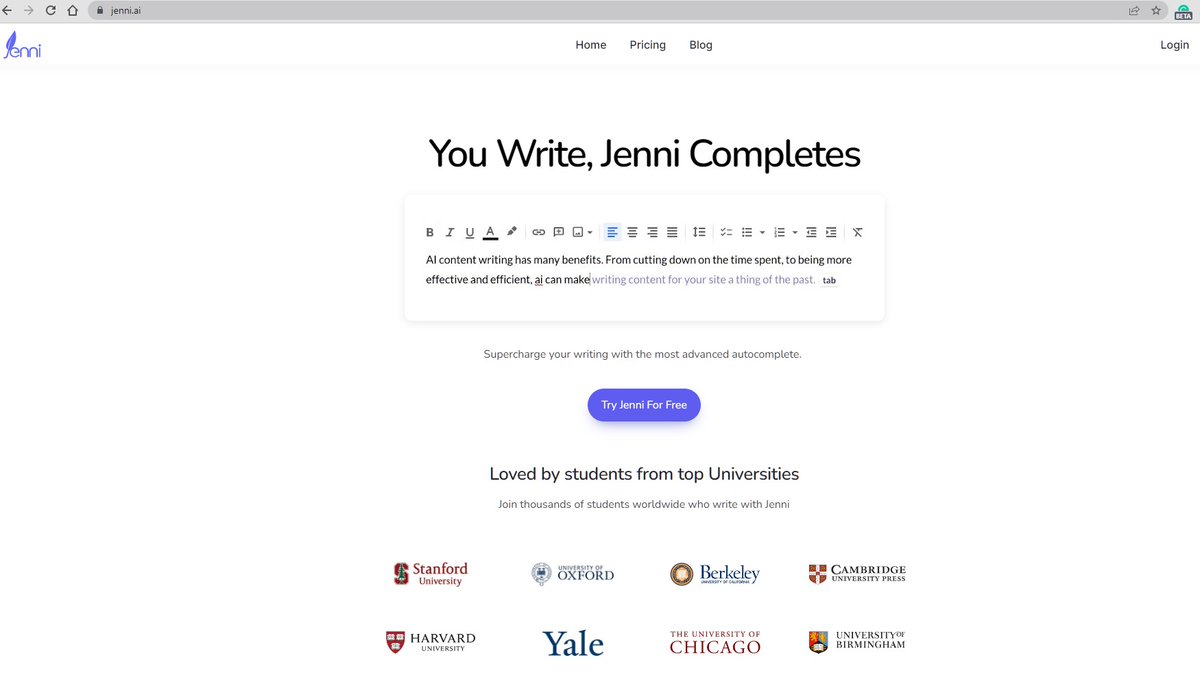The image size is (1200, 673).
Task: Click the Jenni logo
Action: pyautogui.click(x=22, y=45)
